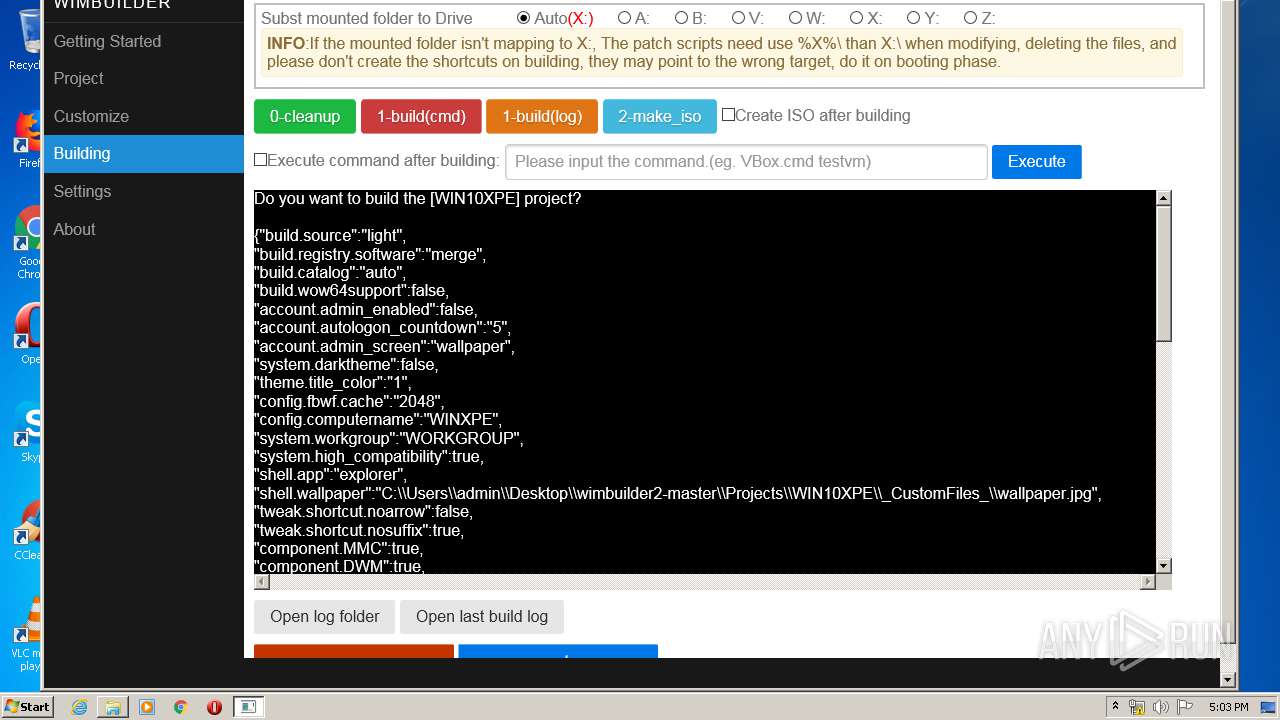
Task: Click the console vertical scrollbar thumb
Action: tap(1163, 274)
